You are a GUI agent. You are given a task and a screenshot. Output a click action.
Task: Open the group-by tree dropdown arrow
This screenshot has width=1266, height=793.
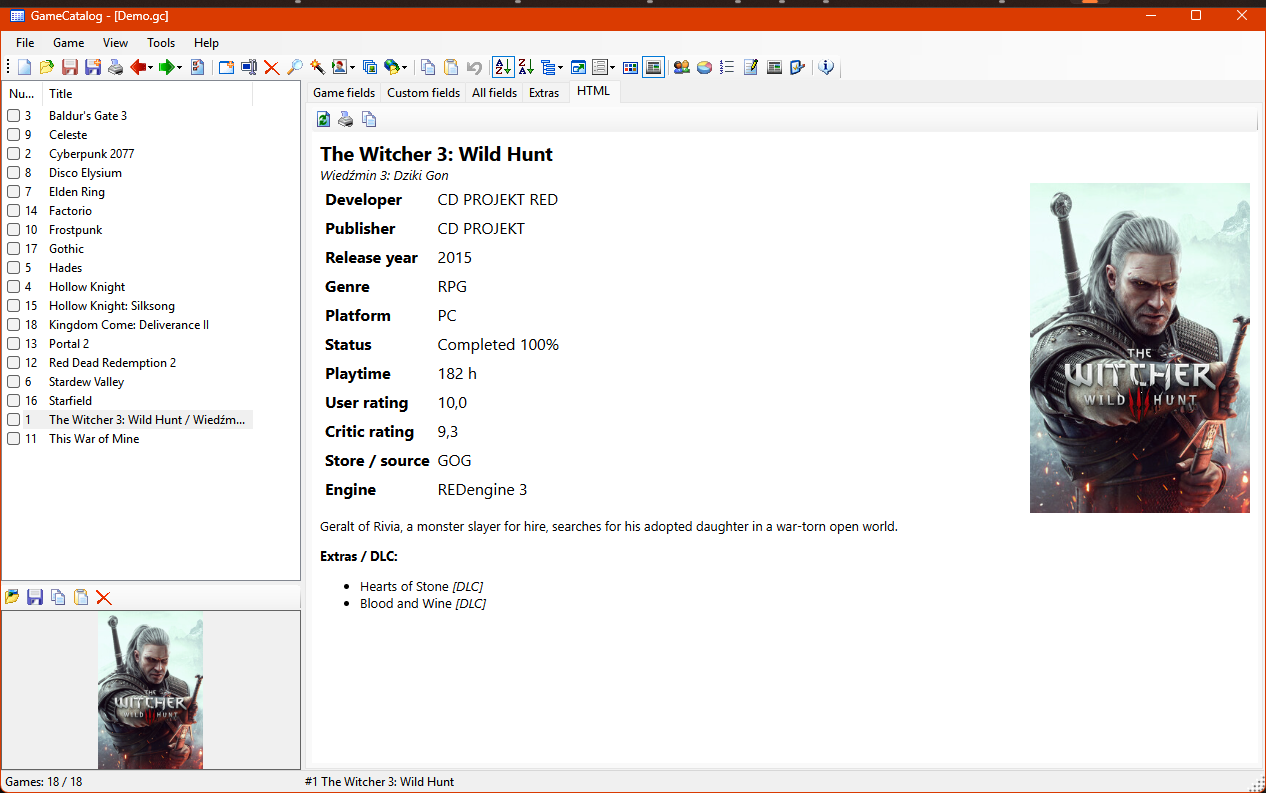coord(560,67)
